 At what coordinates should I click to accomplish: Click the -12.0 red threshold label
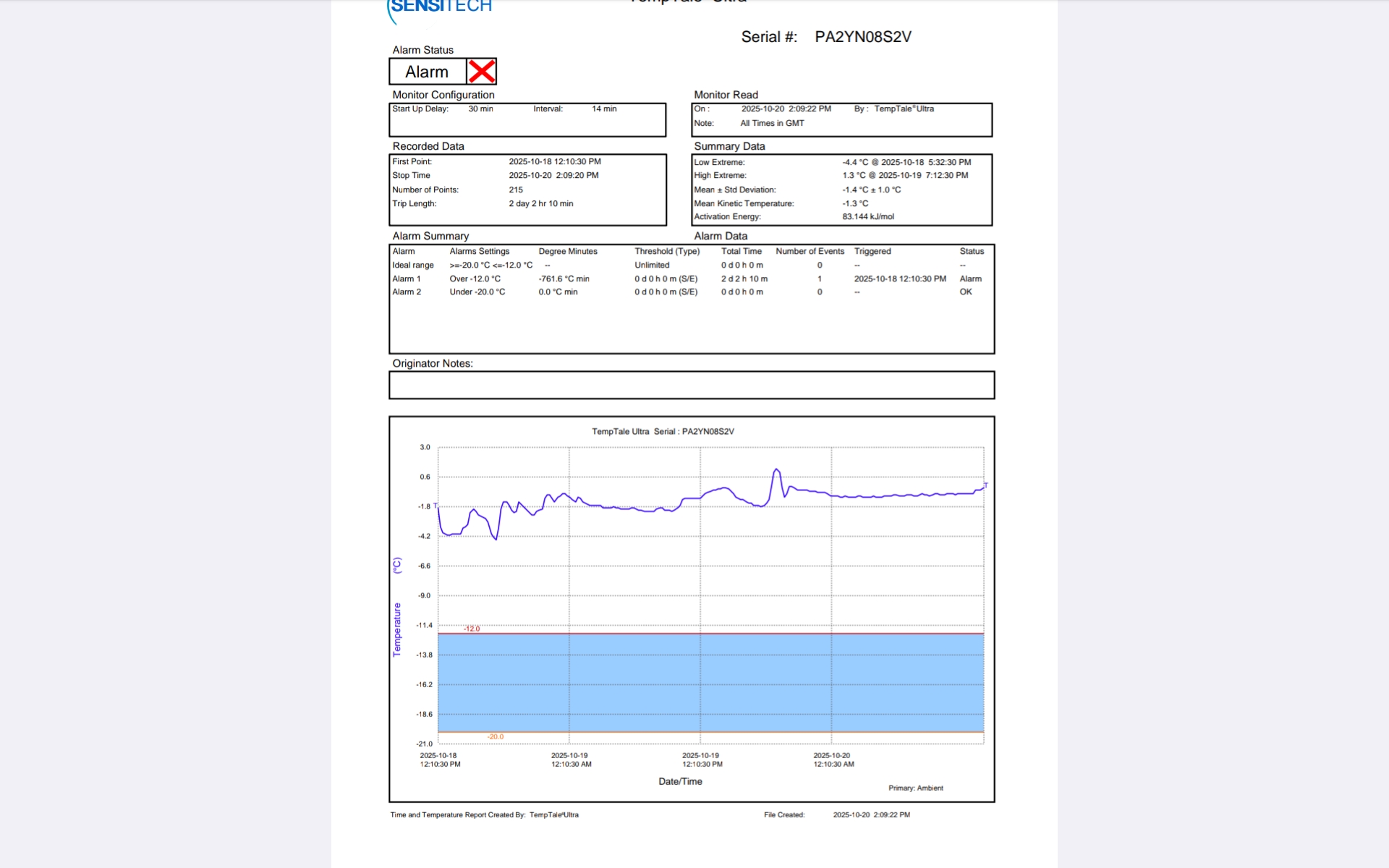click(x=472, y=629)
